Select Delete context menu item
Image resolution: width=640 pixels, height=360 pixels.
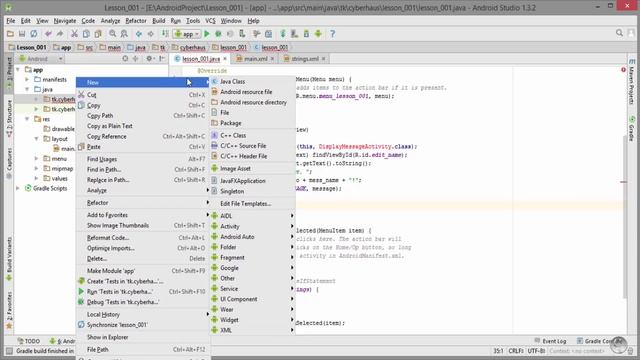coord(143,258)
